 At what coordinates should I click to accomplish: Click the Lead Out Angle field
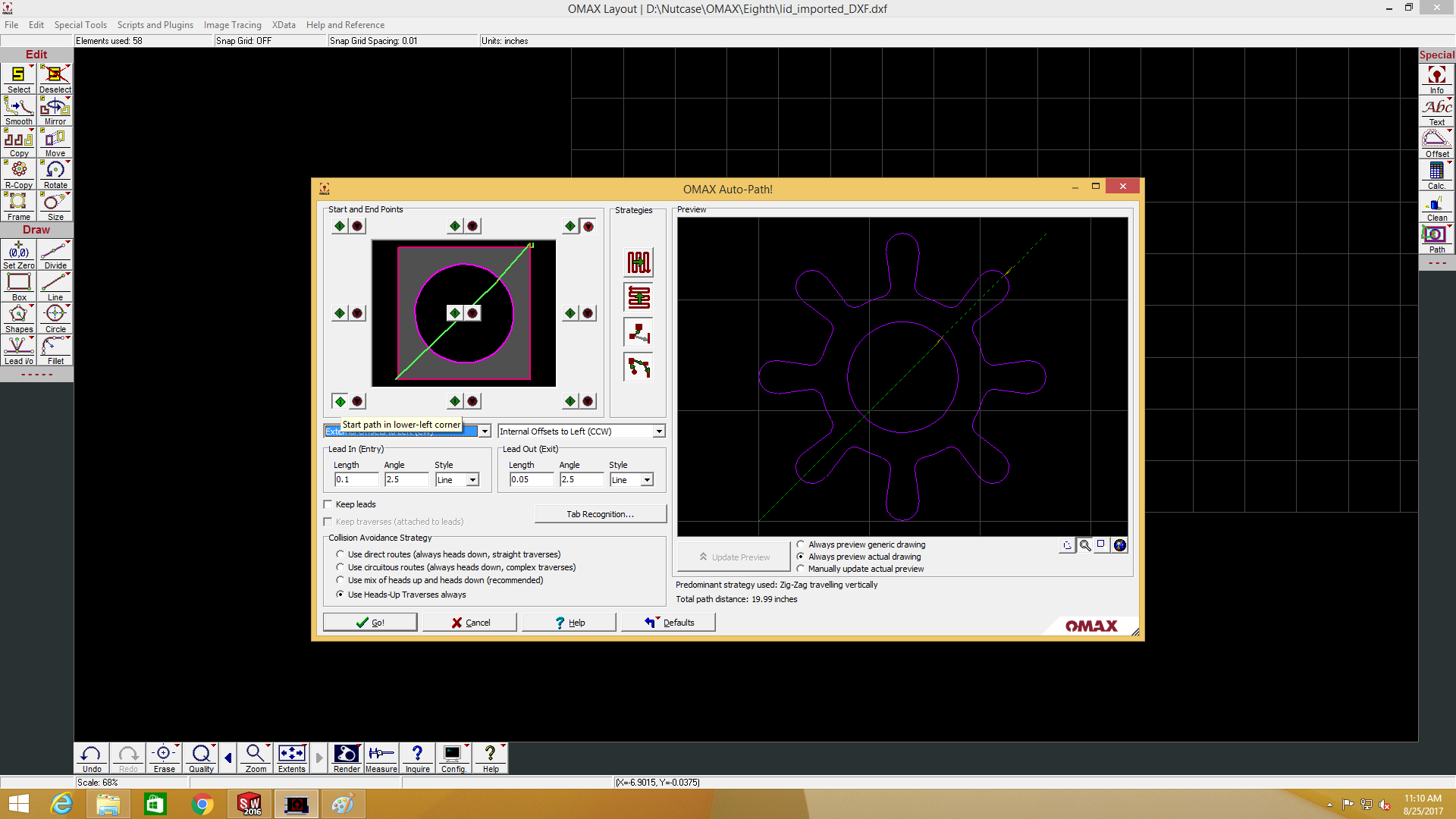pos(582,479)
